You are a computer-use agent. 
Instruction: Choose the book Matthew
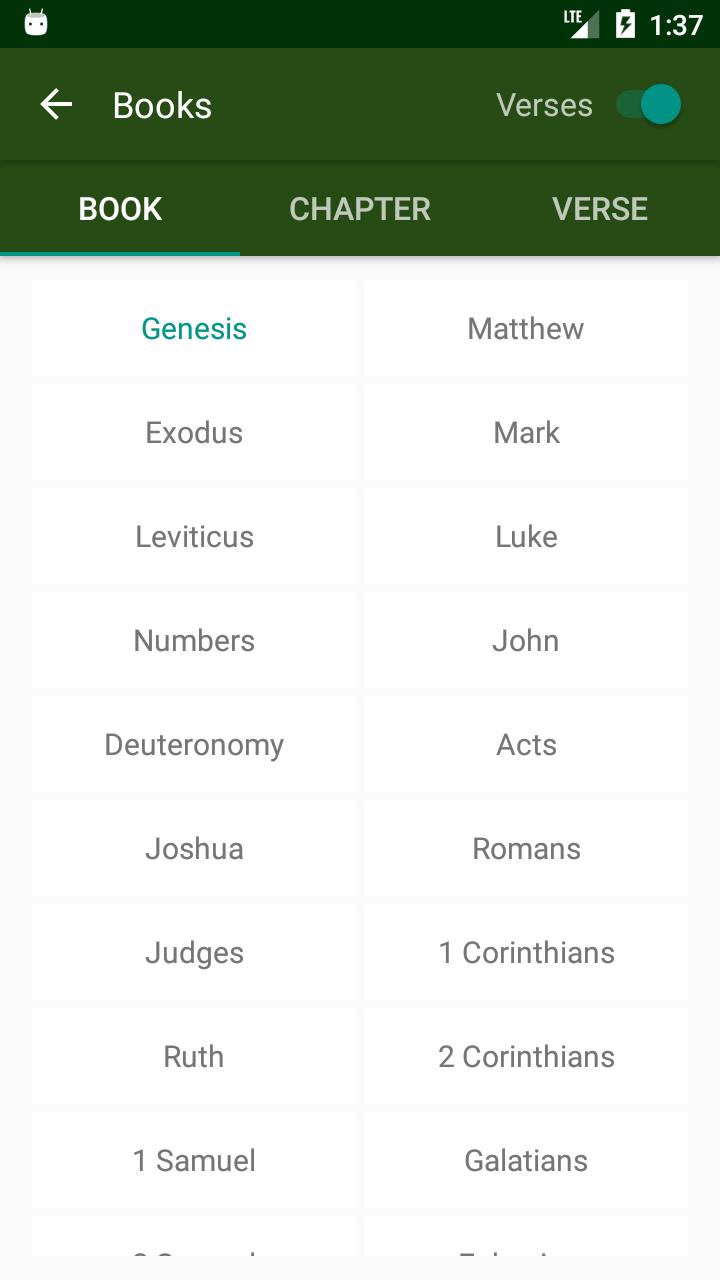[x=526, y=328]
